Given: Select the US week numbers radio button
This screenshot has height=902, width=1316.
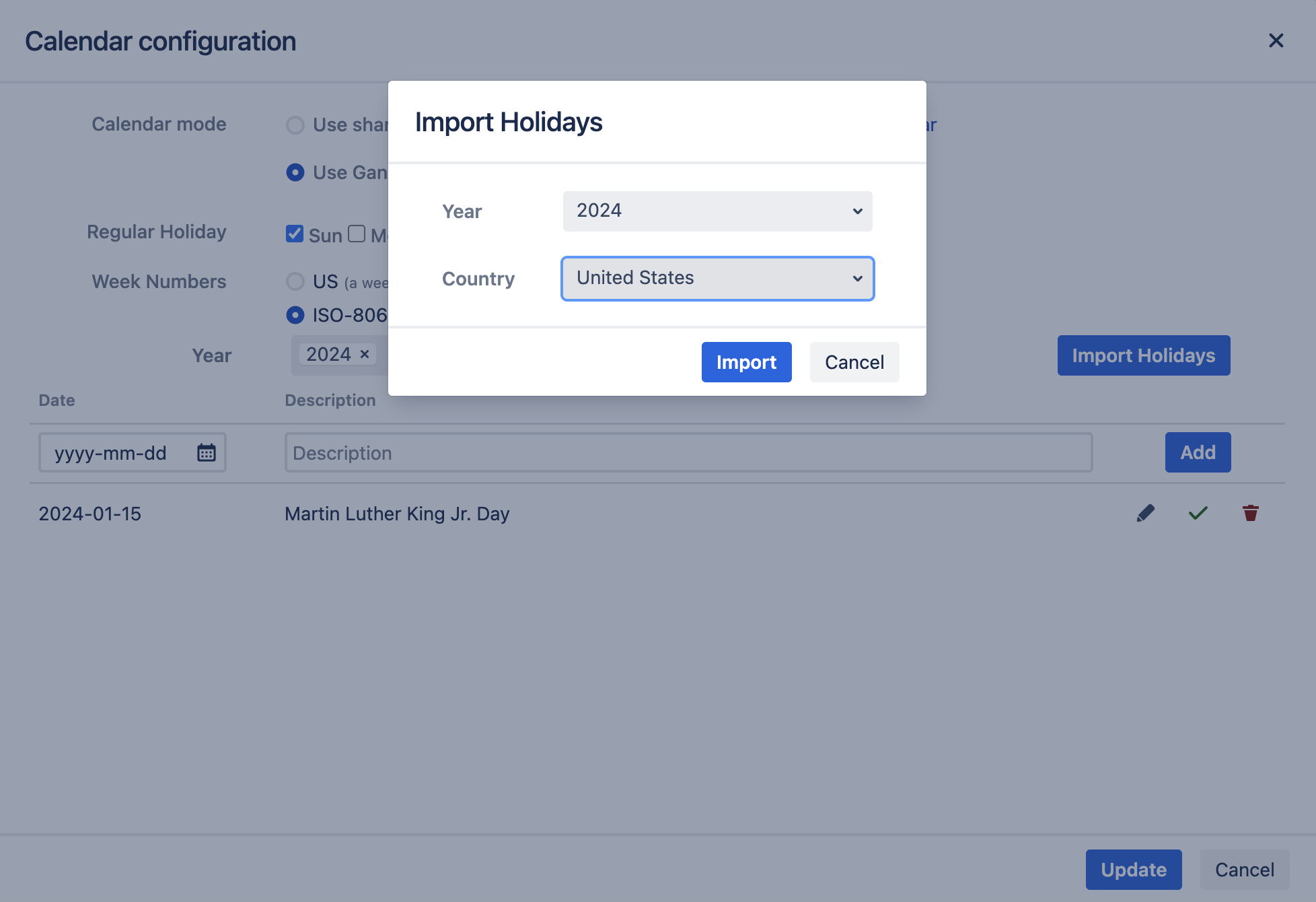Looking at the screenshot, I should 295,281.
